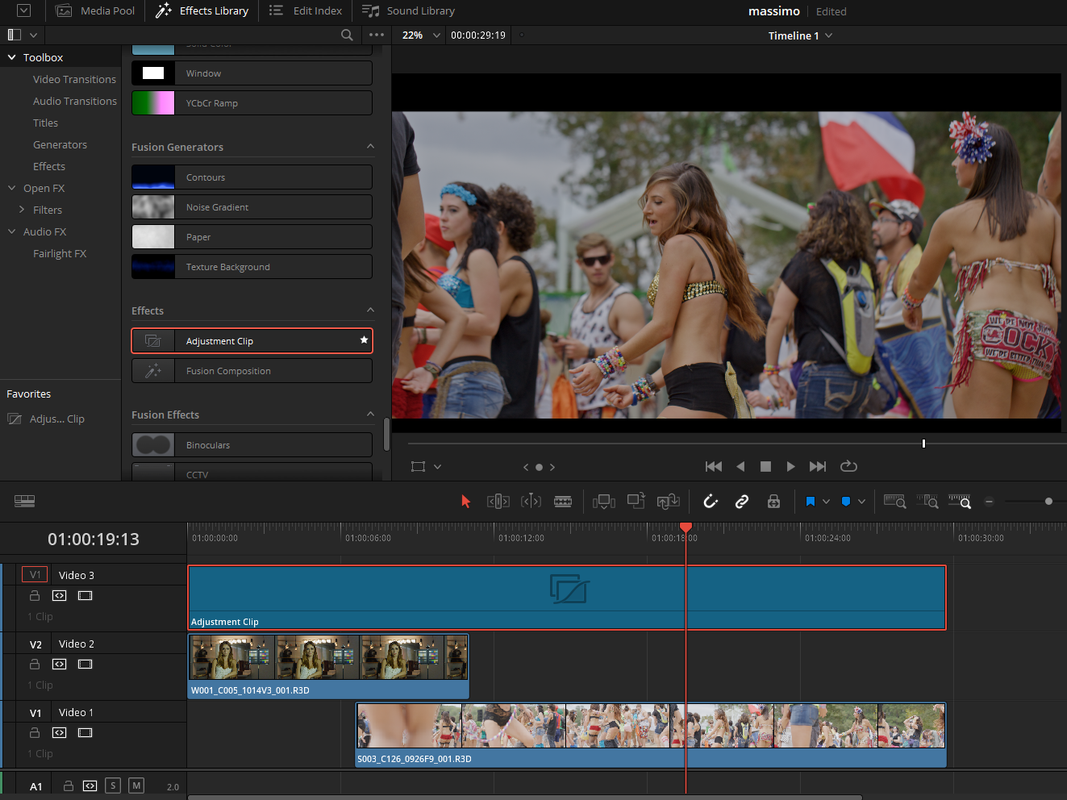
Task: Click the blue Flag icon
Action: coord(810,501)
